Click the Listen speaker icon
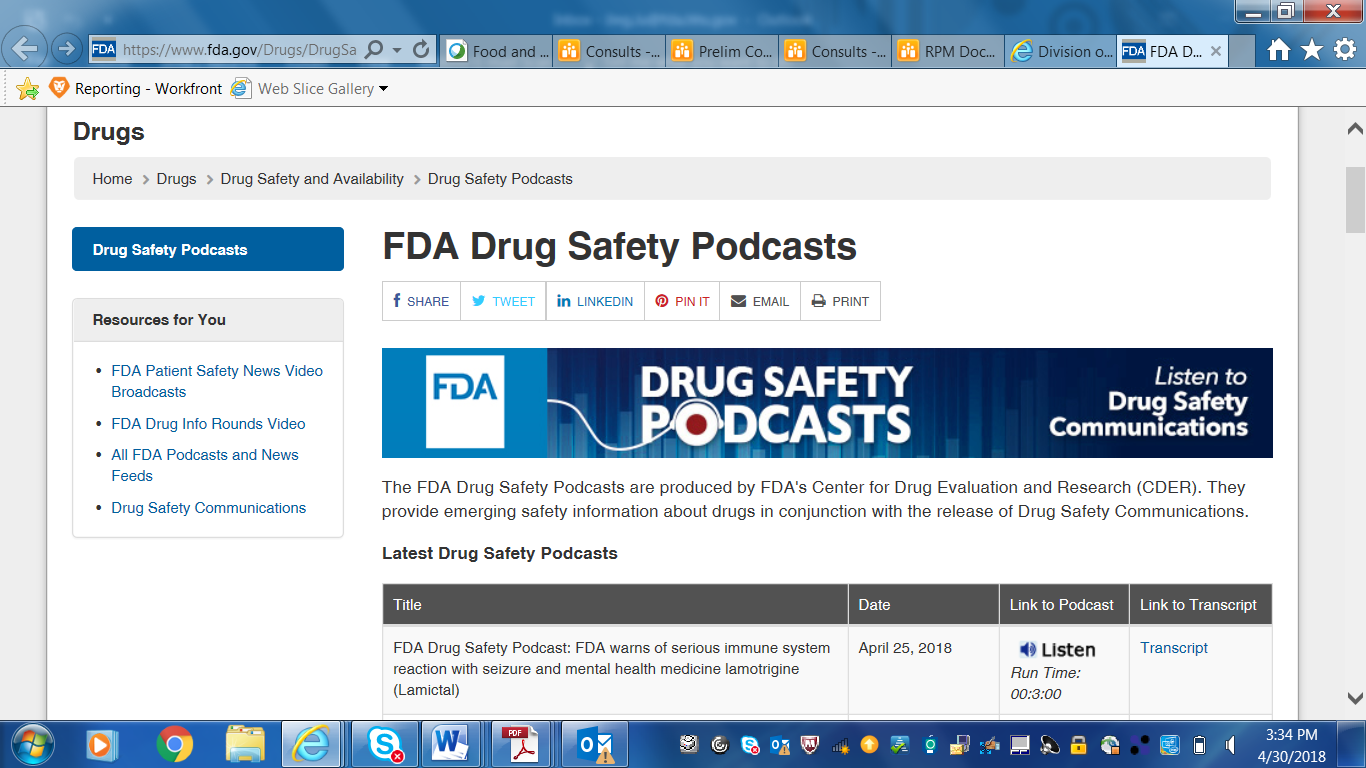 pos(1027,650)
